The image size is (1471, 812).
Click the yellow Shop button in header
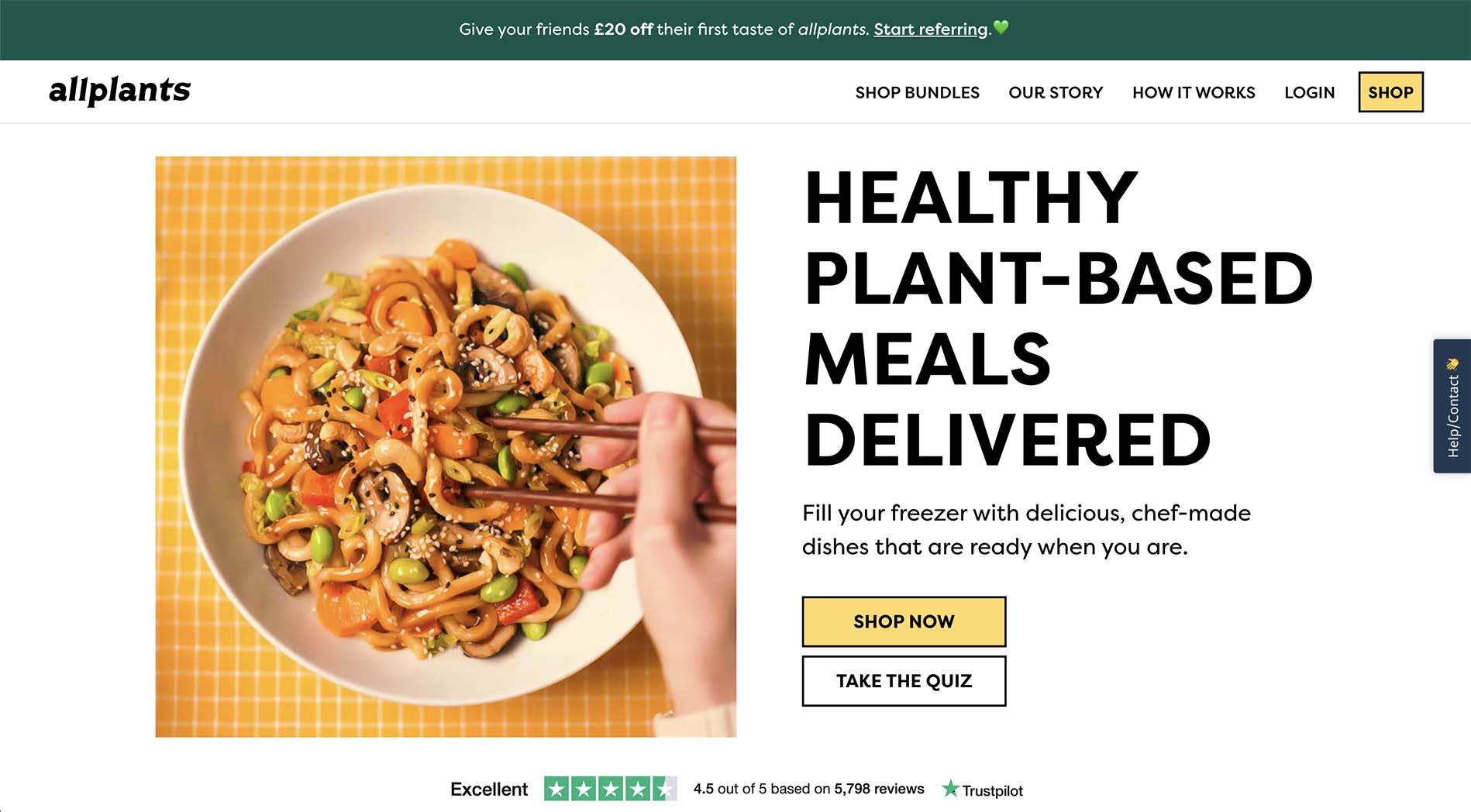[1390, 92]
